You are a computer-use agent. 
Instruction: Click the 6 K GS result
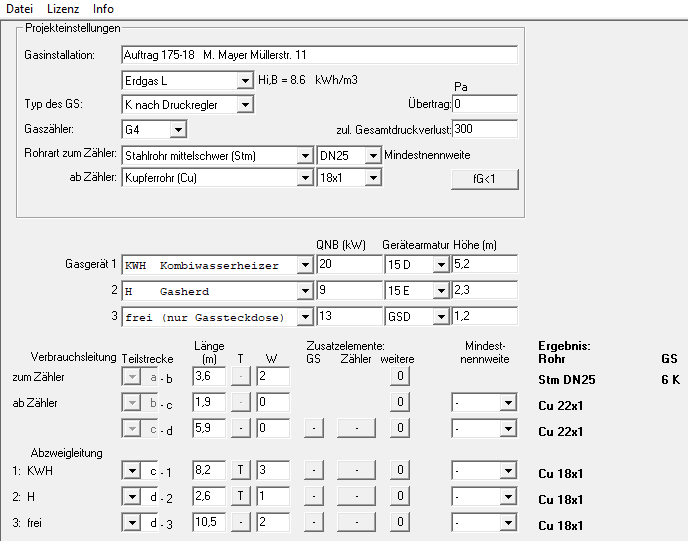click(670, 380)
